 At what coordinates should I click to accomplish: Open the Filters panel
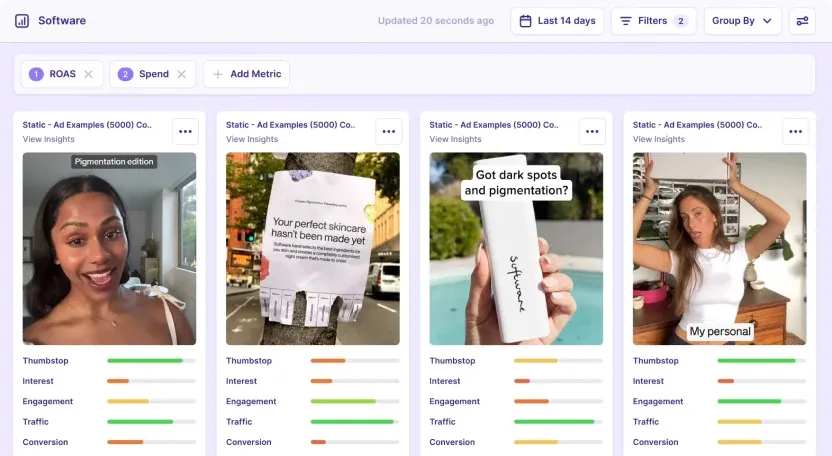coord(653,21)
